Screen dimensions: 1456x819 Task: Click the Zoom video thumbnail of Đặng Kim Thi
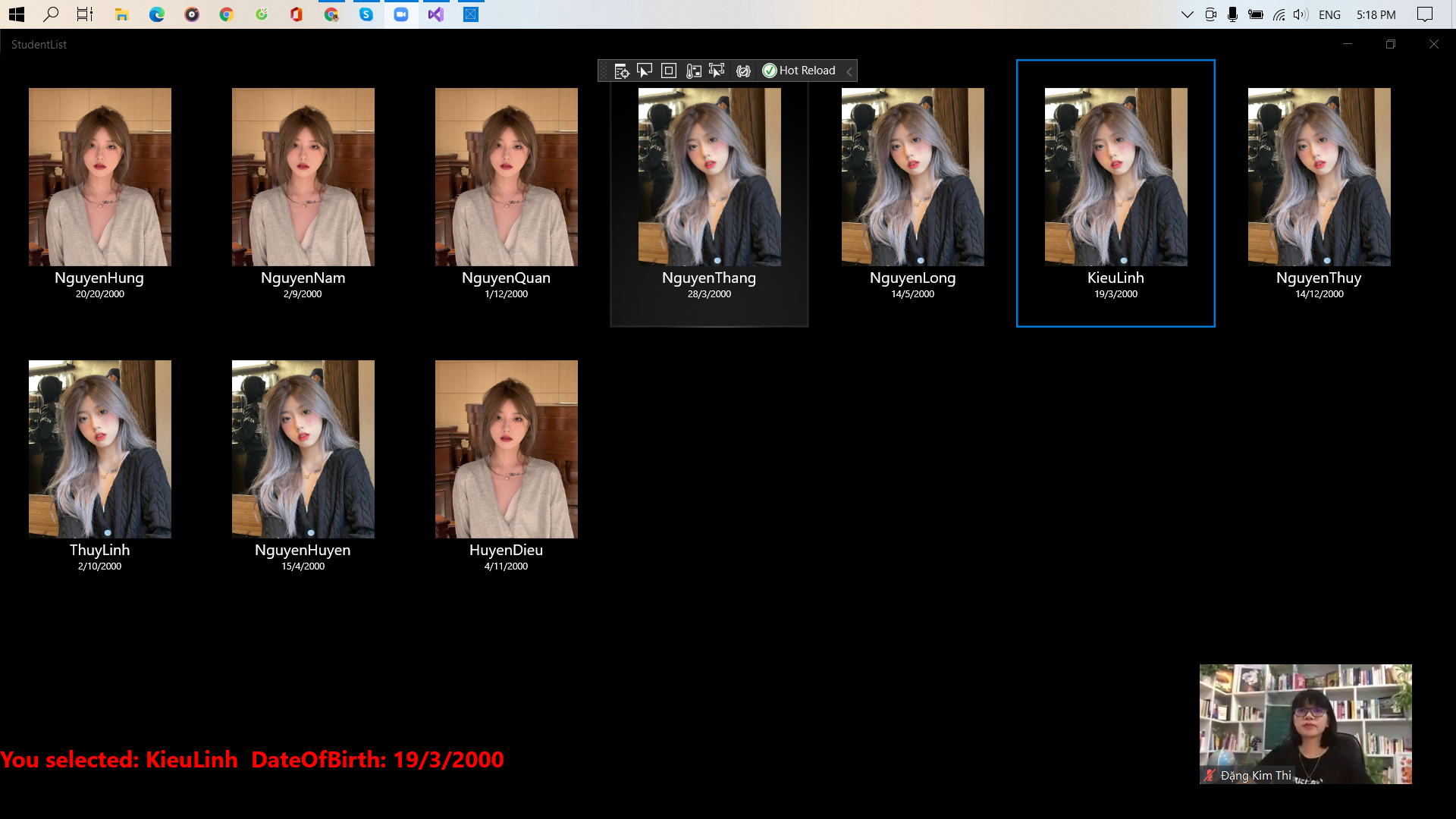tap(1306, 724)
